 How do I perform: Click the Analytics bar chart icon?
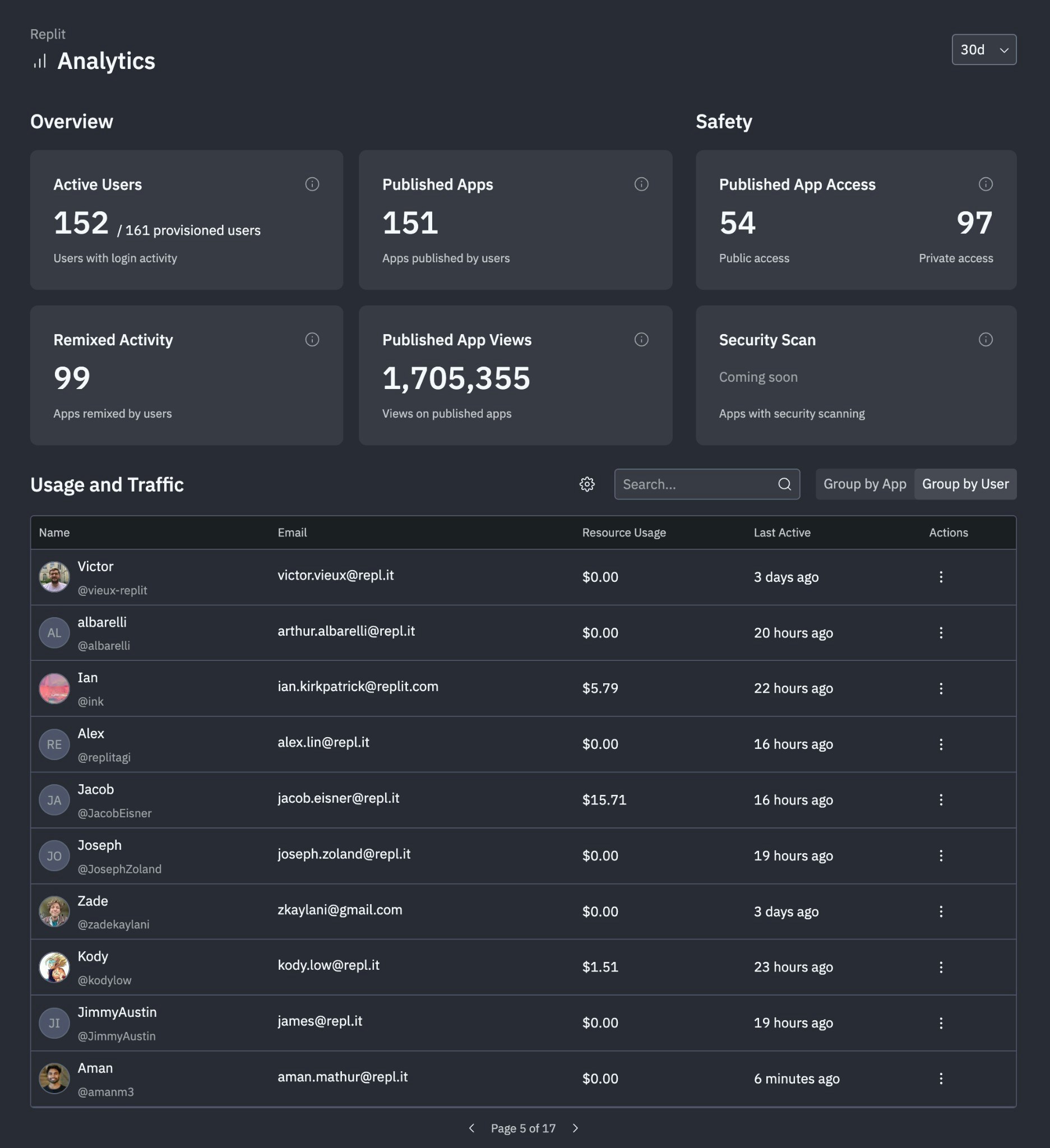(39, 61)
